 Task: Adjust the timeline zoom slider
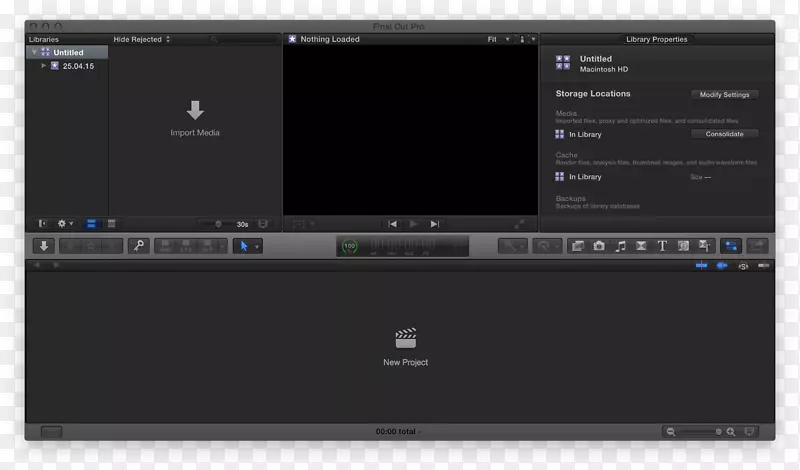(x=702, y=432)
